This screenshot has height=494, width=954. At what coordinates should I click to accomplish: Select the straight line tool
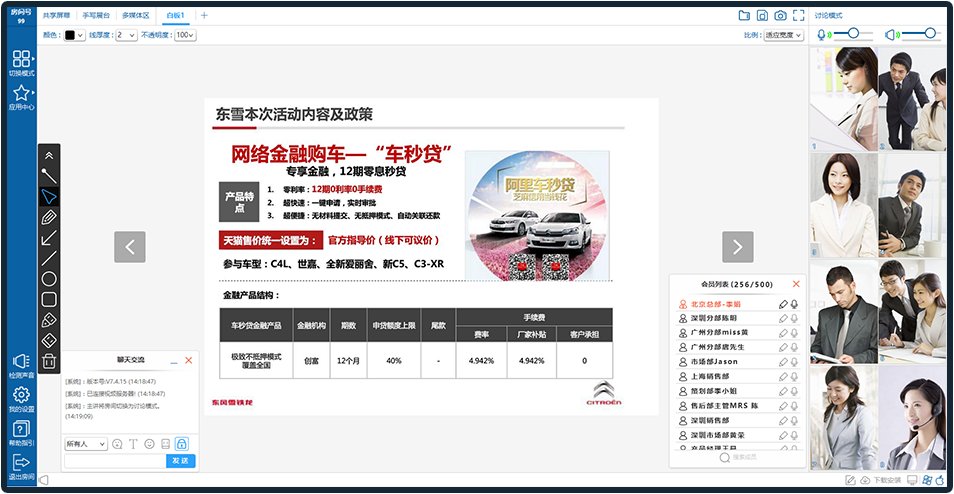pos(49,259)
